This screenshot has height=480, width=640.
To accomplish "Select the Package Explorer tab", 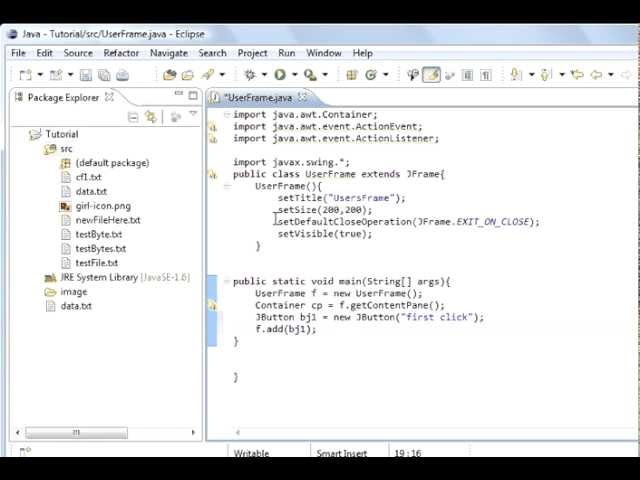I will (63, 98).
